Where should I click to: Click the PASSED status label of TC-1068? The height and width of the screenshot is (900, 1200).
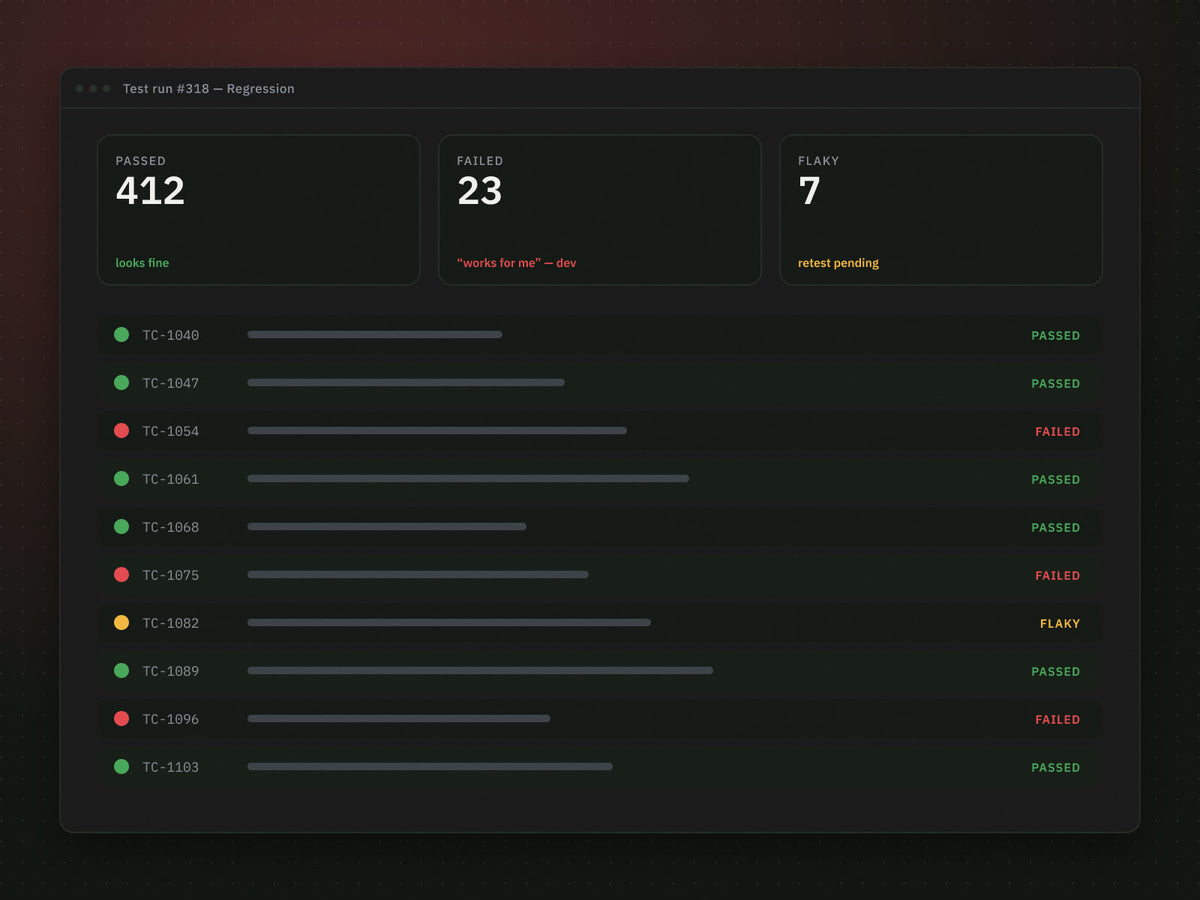click(x=1056, y=528)
